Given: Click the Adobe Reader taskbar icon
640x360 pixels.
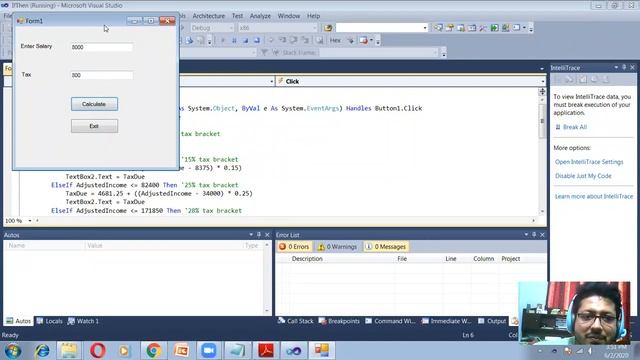Looking at the screenshot, I should coord(266,350).
